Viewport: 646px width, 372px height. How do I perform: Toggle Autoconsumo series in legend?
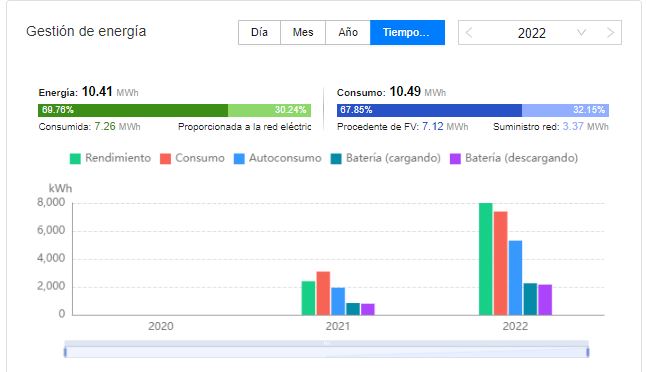[278, 158]
